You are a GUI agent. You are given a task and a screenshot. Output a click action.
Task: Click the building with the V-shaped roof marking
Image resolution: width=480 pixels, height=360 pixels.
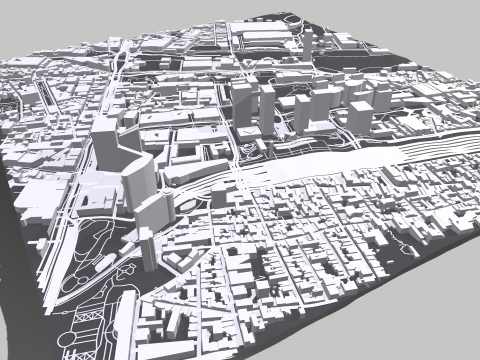click(249, 133)
